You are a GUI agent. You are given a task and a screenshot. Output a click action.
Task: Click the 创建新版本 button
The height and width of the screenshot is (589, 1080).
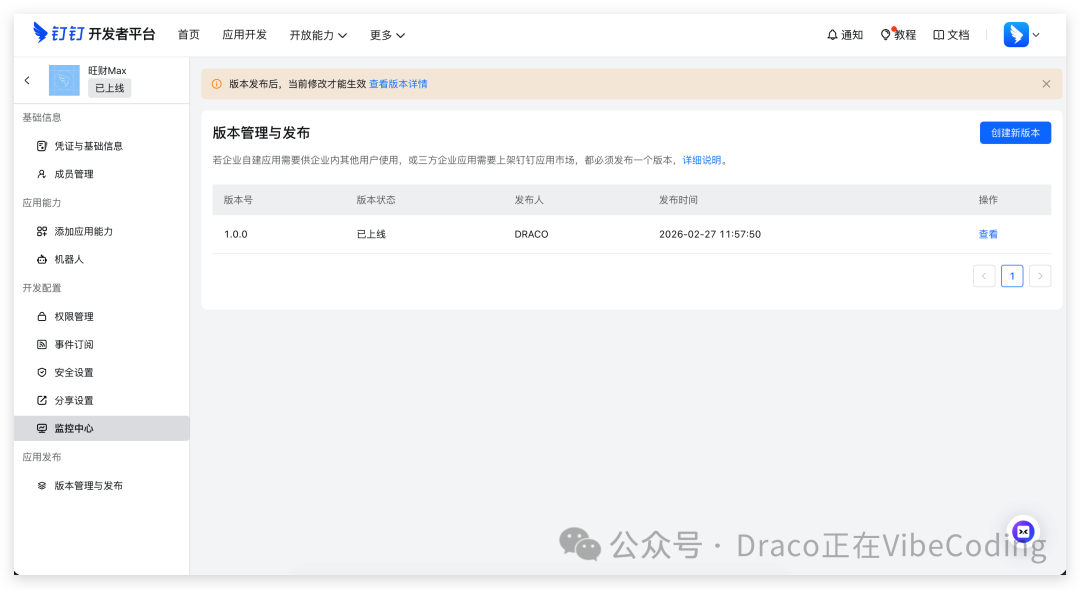[1015, 132]
